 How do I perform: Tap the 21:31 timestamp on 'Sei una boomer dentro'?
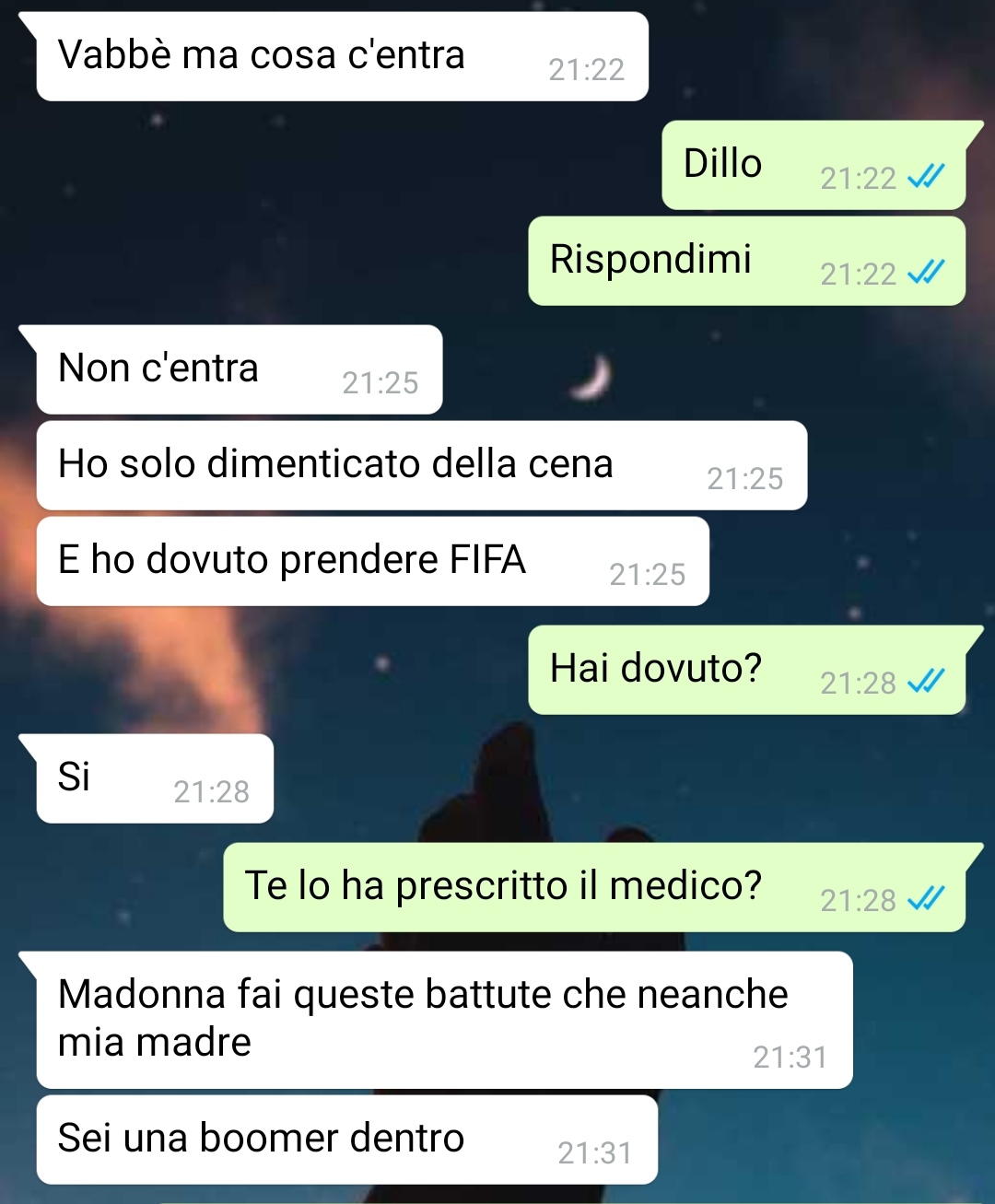[x=595, y=1152]
